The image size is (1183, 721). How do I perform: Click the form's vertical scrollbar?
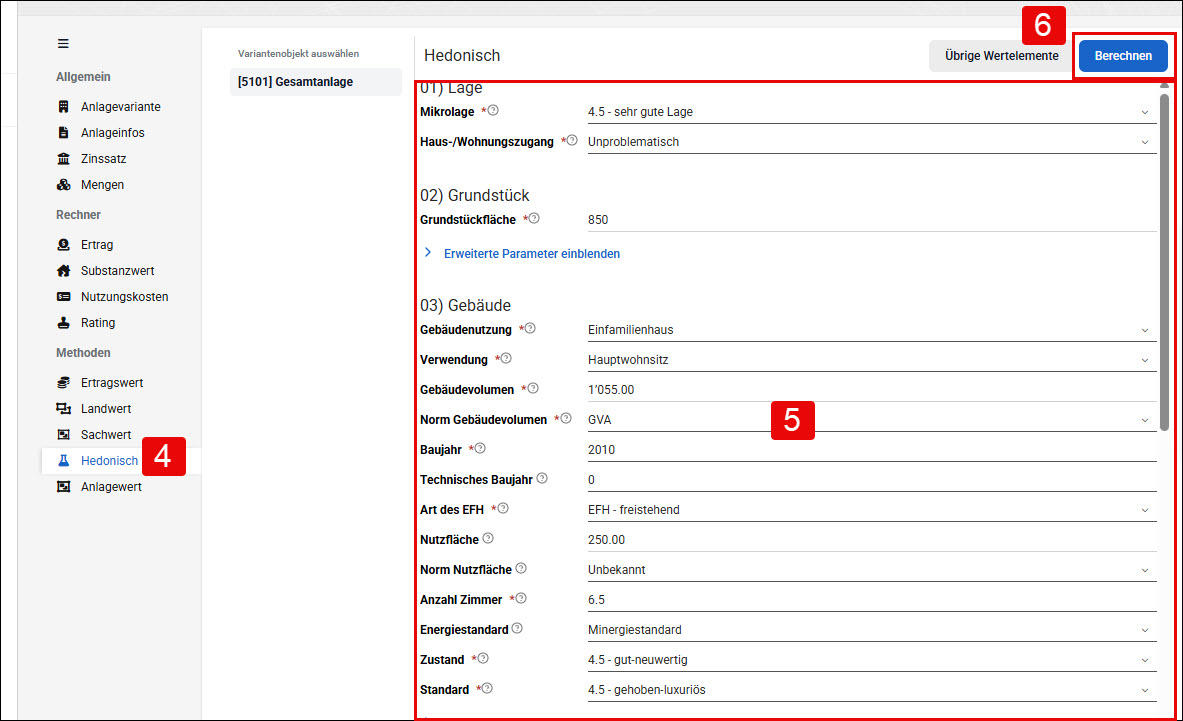click(1164, 260)
